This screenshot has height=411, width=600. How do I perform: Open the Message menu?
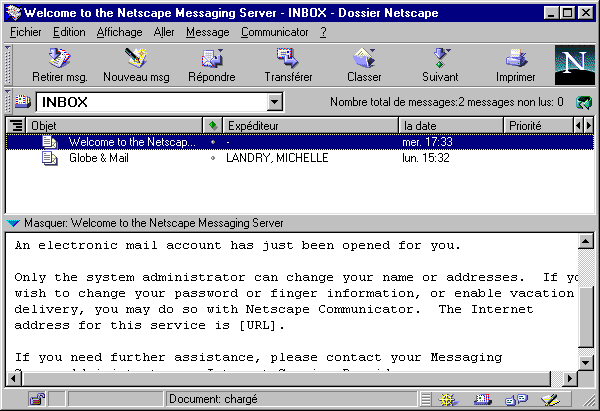(x=208, y=32)
